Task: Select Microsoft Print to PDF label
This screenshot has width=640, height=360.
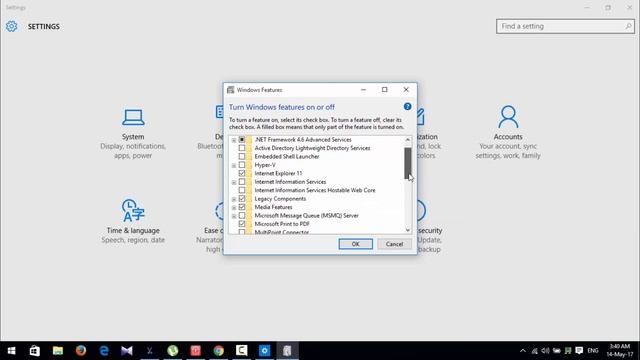Action: coord(282,224)
